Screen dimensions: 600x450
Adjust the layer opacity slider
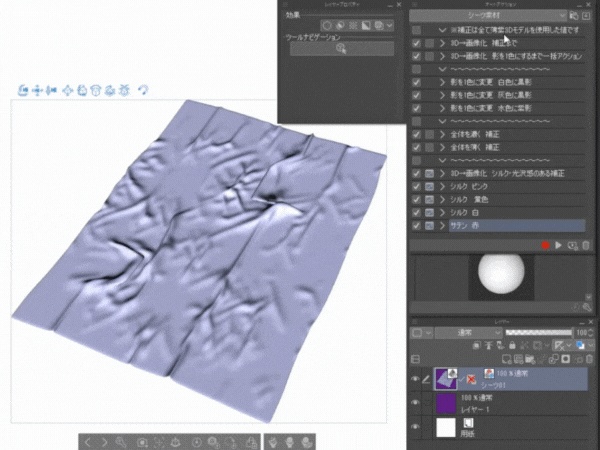click(x=539, y=333)
